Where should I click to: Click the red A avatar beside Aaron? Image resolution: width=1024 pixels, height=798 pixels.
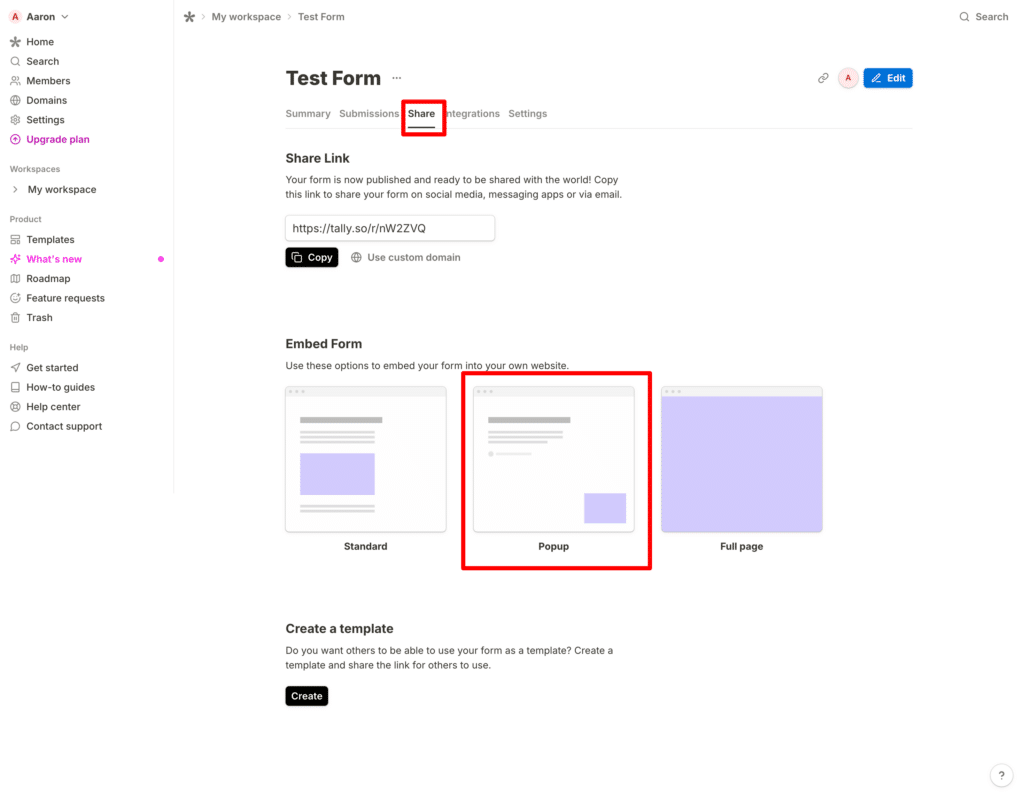pos(15,17)
